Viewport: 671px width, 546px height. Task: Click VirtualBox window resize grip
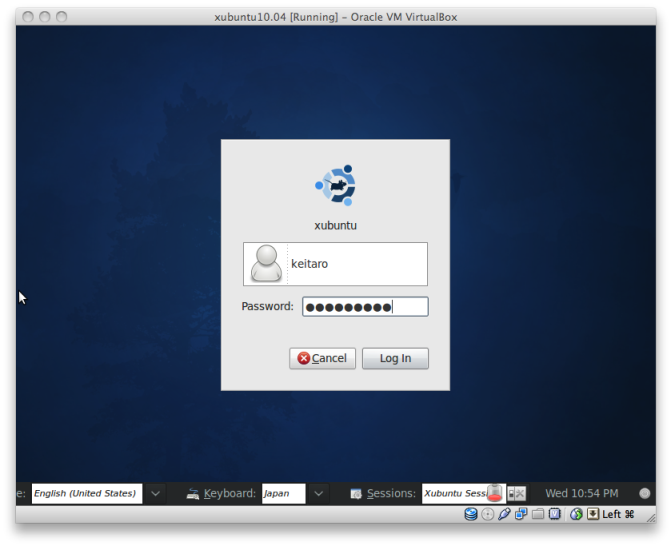651,518
